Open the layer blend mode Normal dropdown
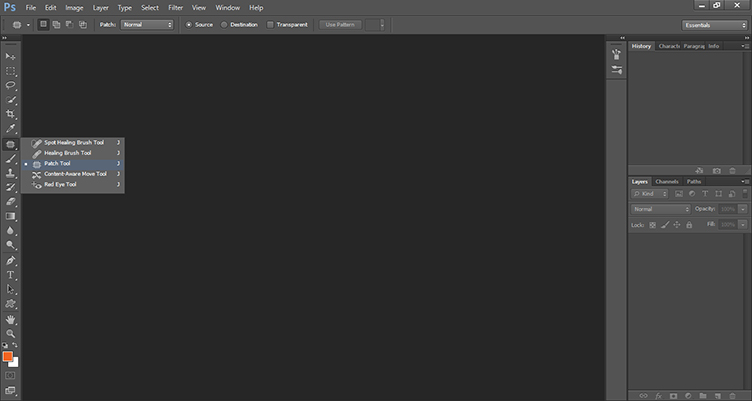This screenshot has width=752, height=401. [x=660, y=209]
